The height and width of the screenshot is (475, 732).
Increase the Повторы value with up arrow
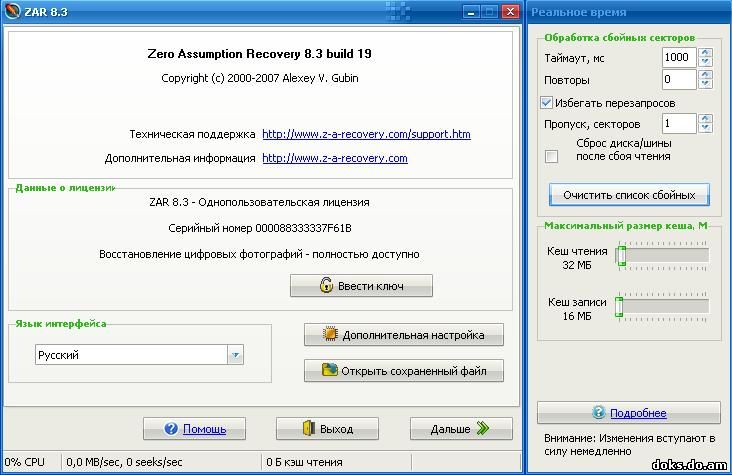[705, 74]
